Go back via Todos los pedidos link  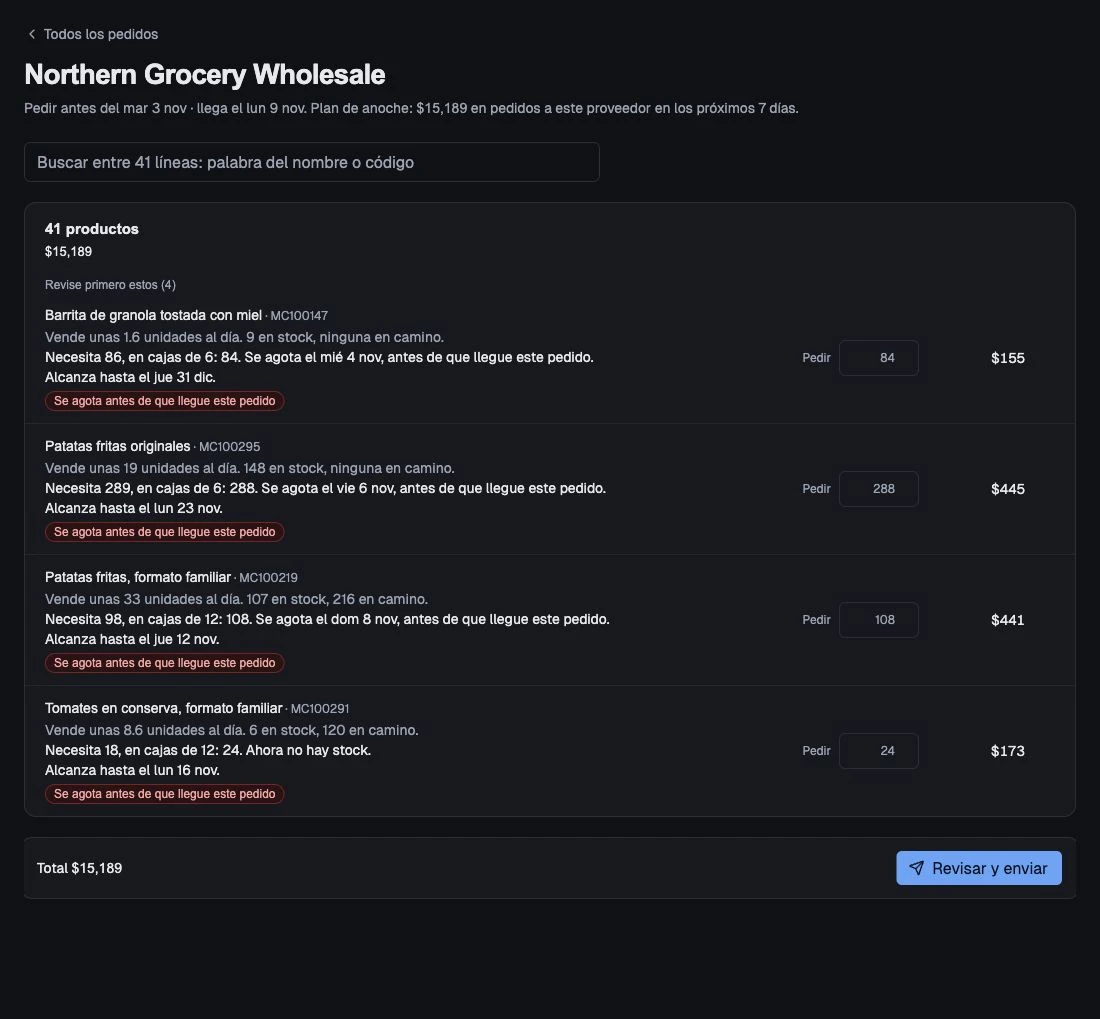(x=100, y=34)
